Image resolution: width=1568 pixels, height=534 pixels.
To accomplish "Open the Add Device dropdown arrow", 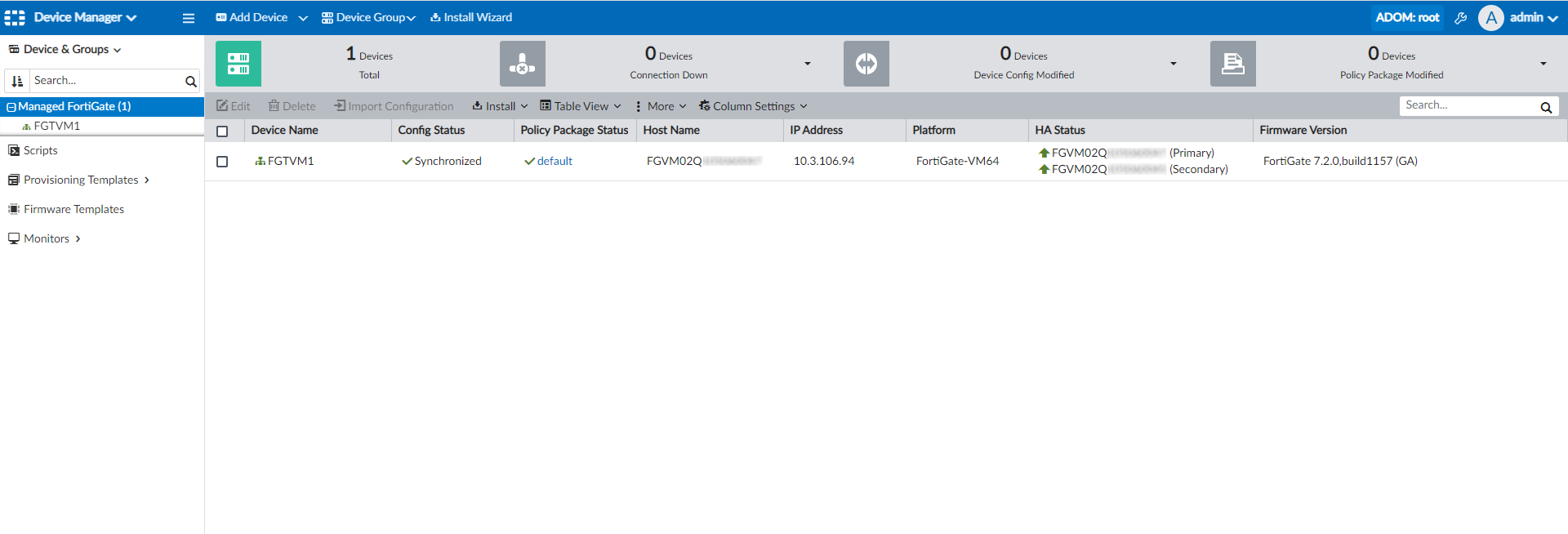I will point(303,18).
